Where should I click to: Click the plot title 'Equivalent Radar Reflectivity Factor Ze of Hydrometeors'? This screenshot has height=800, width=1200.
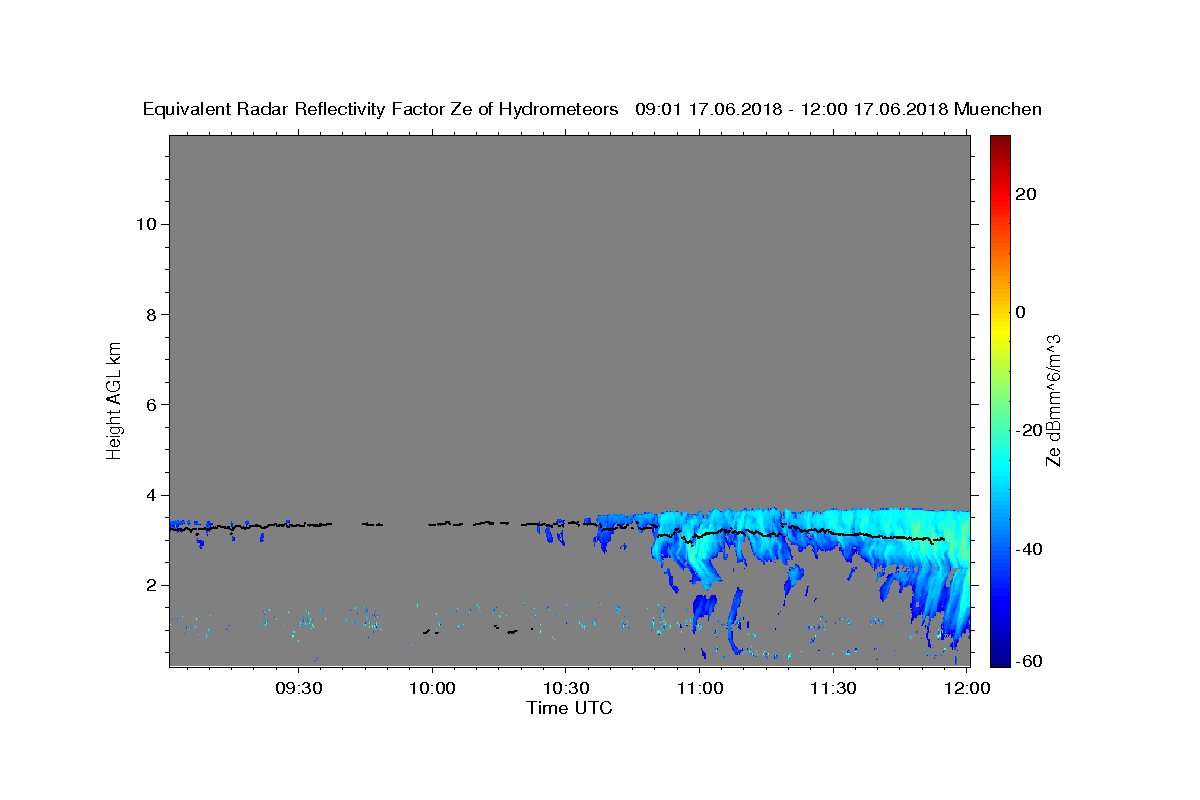tap(381, 110)
